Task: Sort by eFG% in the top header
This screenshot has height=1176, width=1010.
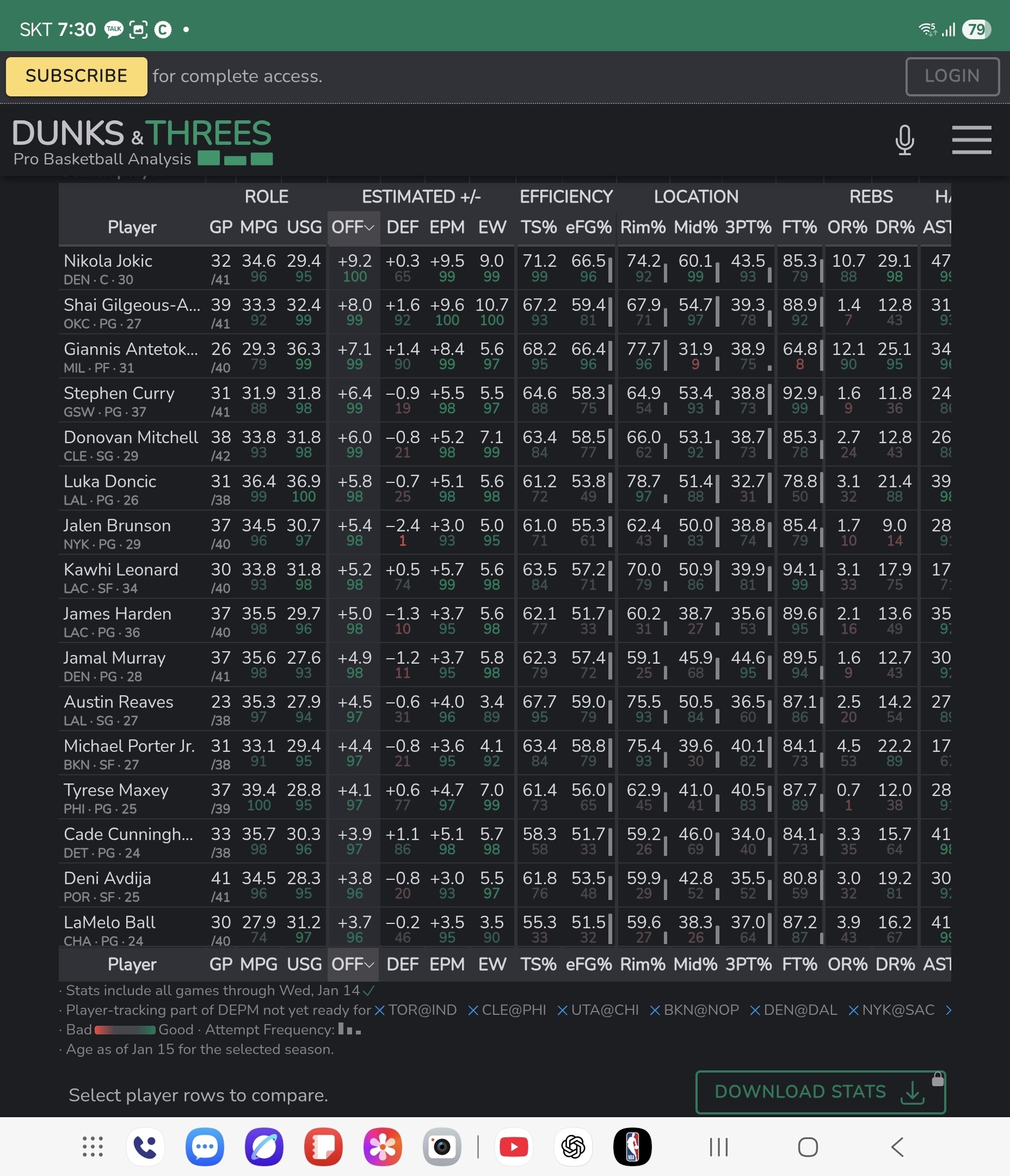Action: coord(588,228)
